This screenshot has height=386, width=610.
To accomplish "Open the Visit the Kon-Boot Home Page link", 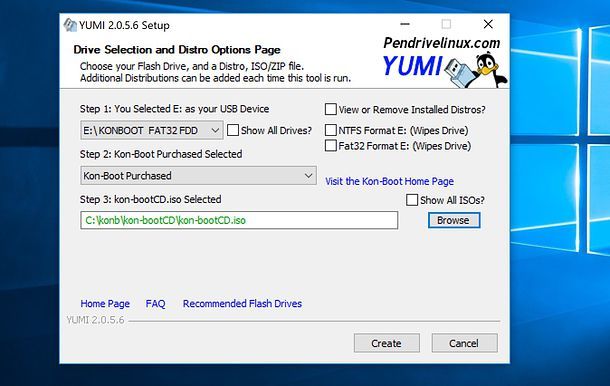I will [389, 181].
